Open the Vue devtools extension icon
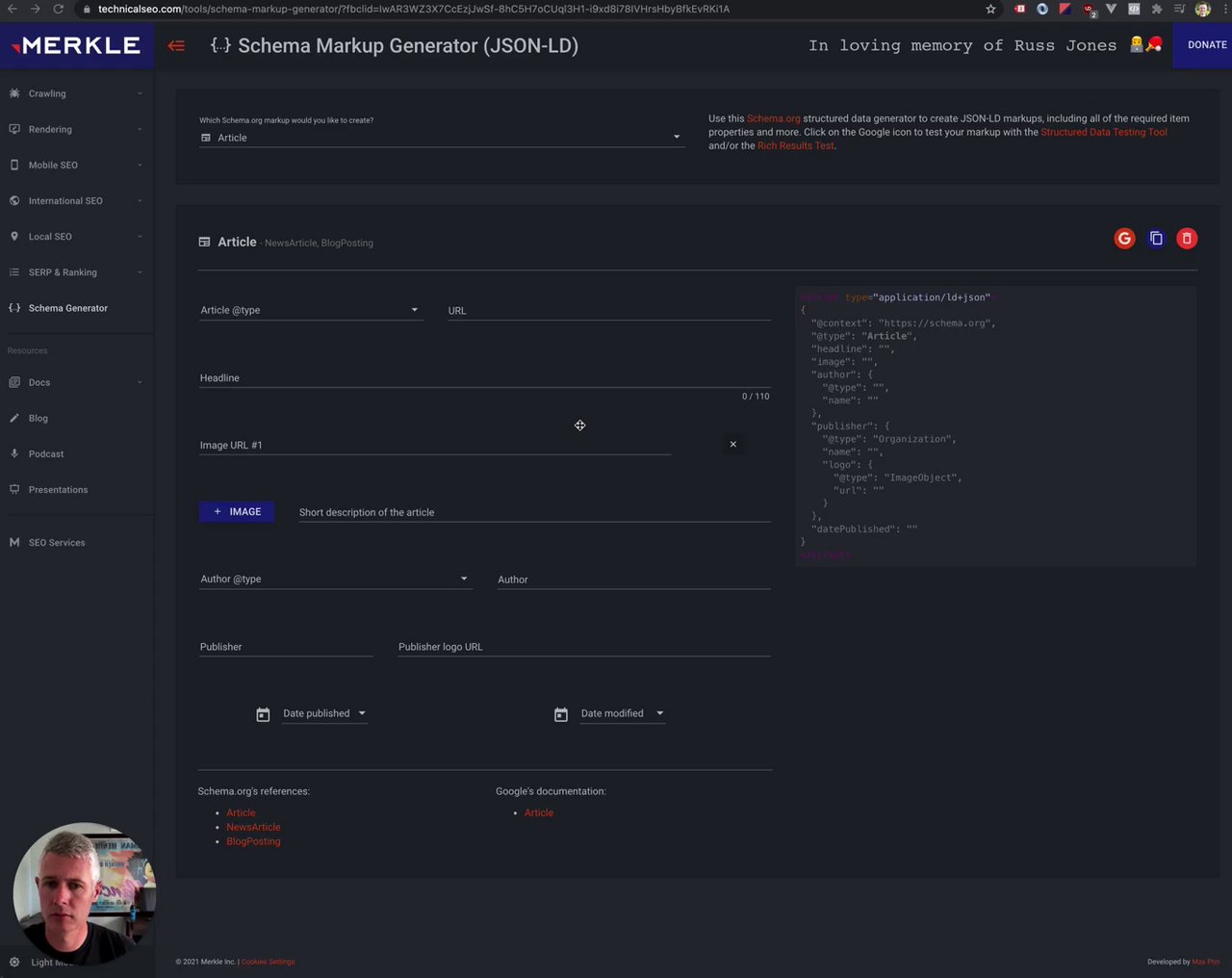The height and width of the screenshot is (978, 1232). click(x=1111, y=9)
